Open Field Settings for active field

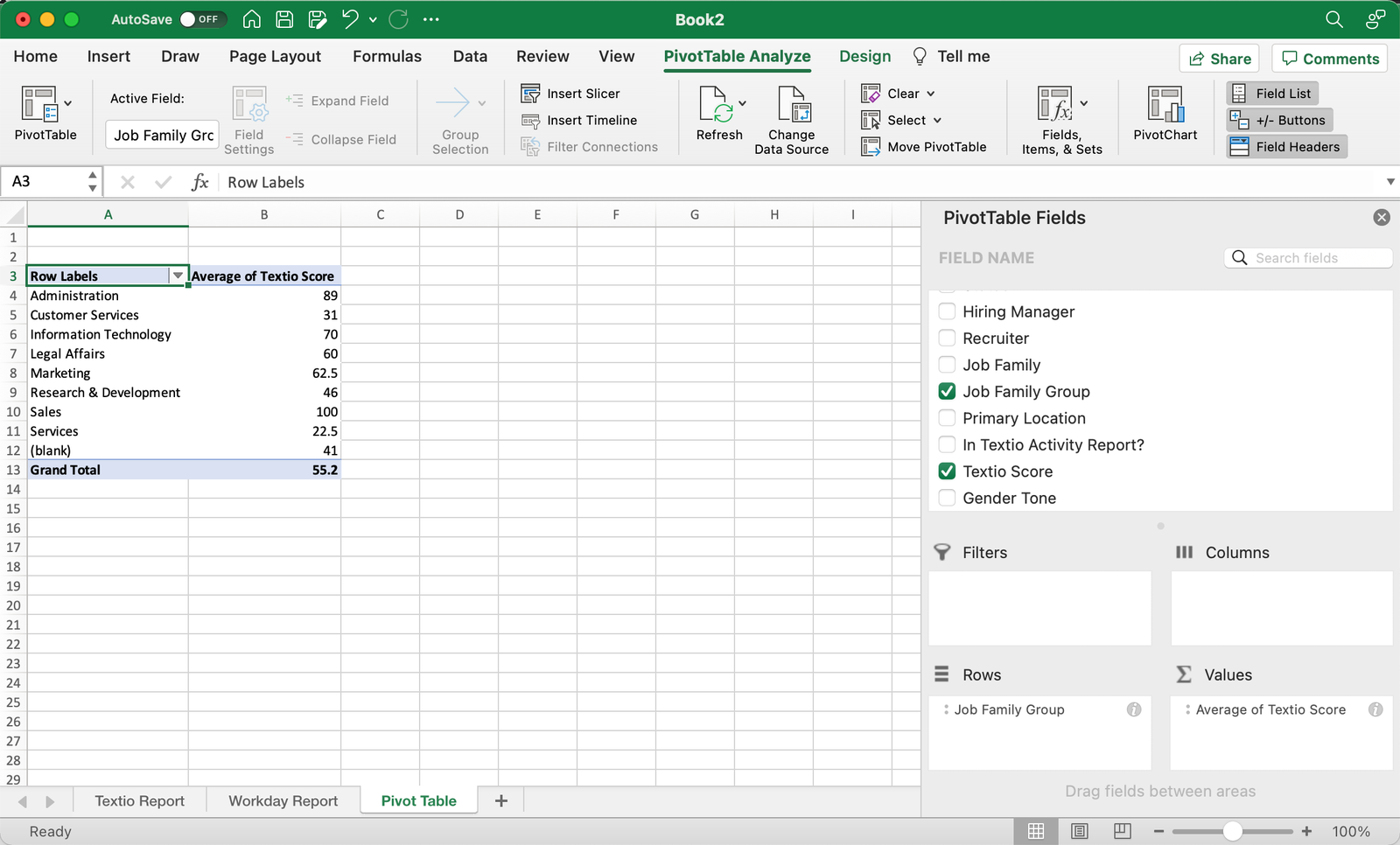pos(248,120)
